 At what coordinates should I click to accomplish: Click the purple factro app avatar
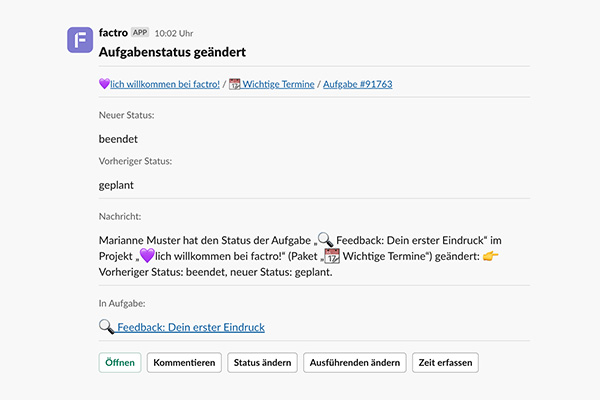(x=80, y=40)
